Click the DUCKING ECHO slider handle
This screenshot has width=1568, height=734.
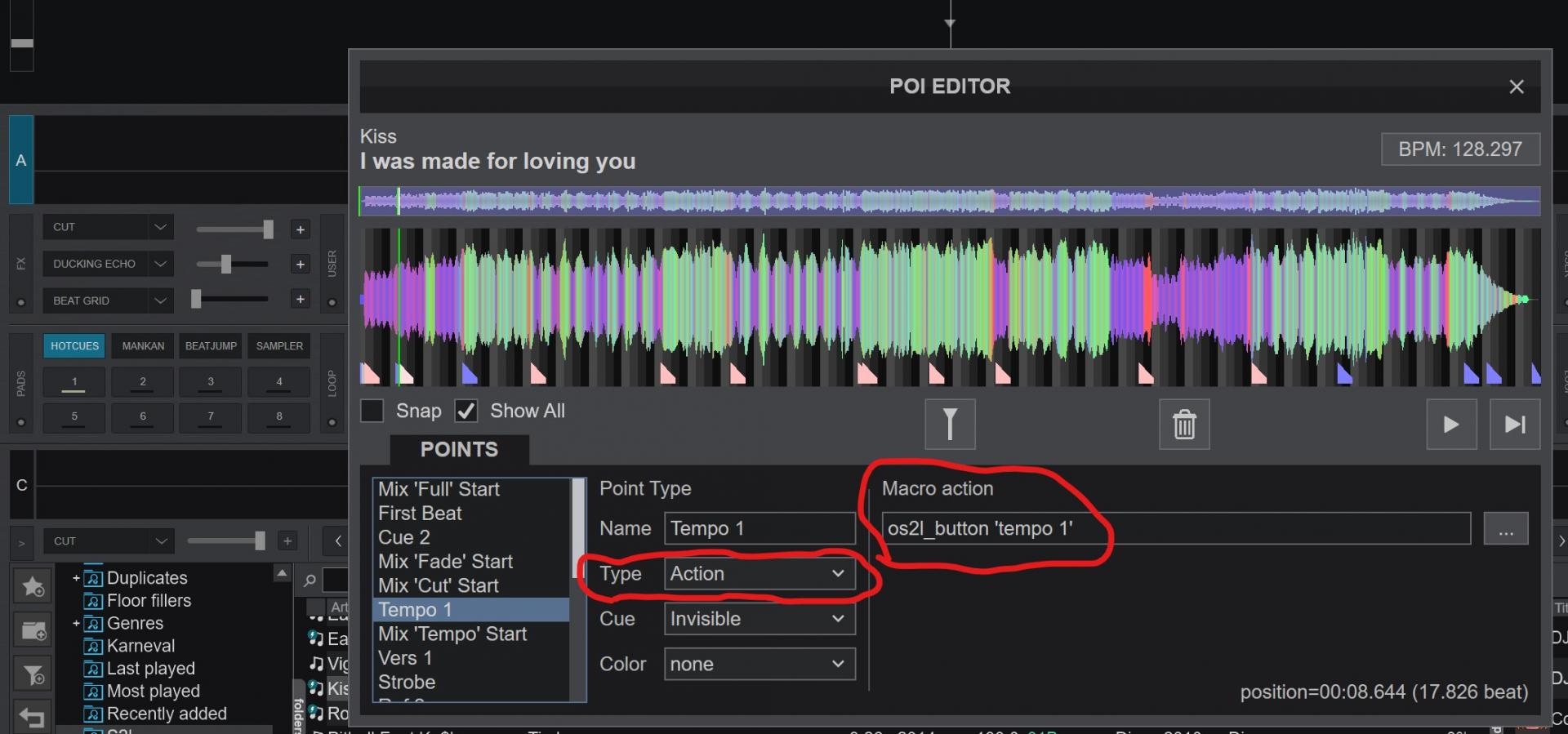click(226, 264)
